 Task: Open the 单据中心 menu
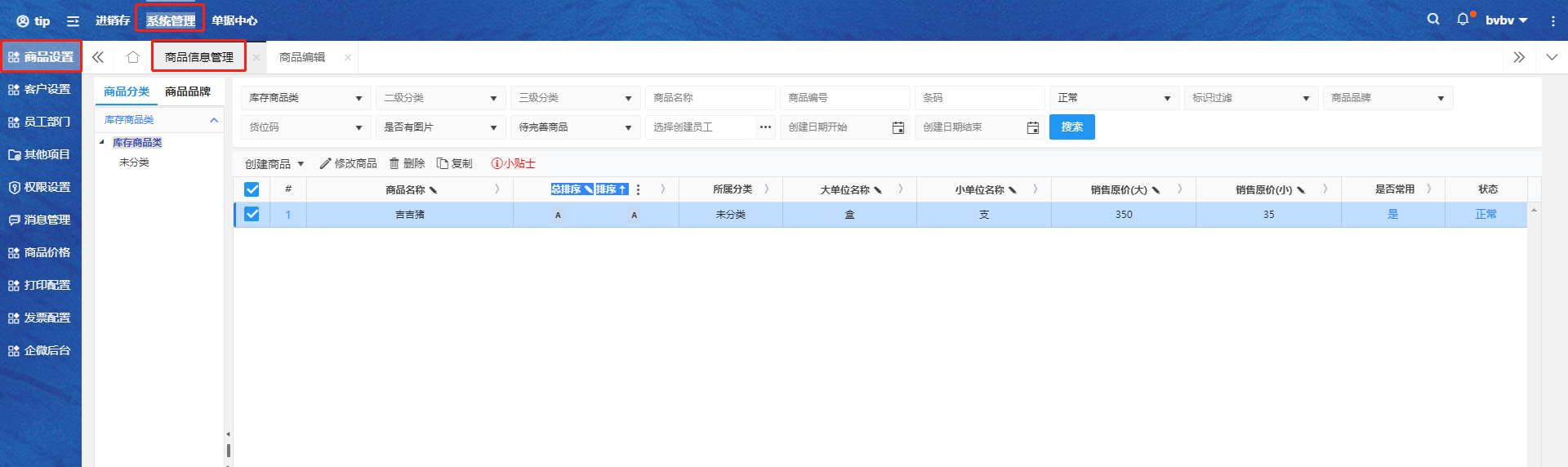[234, 20]
